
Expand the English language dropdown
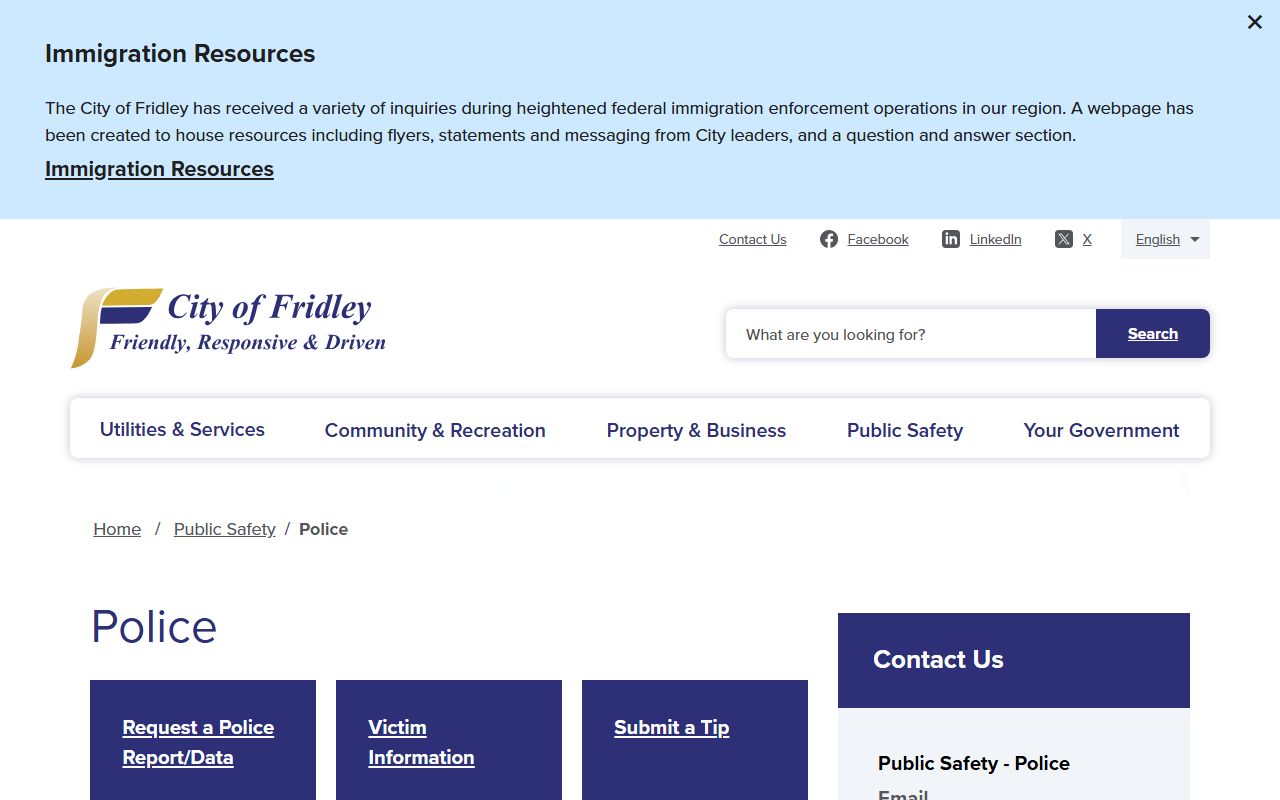(x=1165, y=239)
